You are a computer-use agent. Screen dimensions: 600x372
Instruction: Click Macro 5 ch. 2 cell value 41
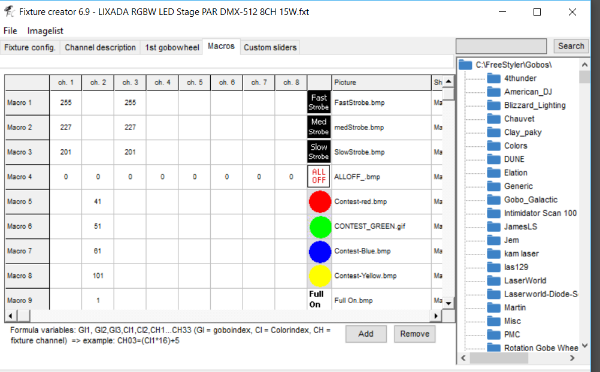tap(98, 201)
